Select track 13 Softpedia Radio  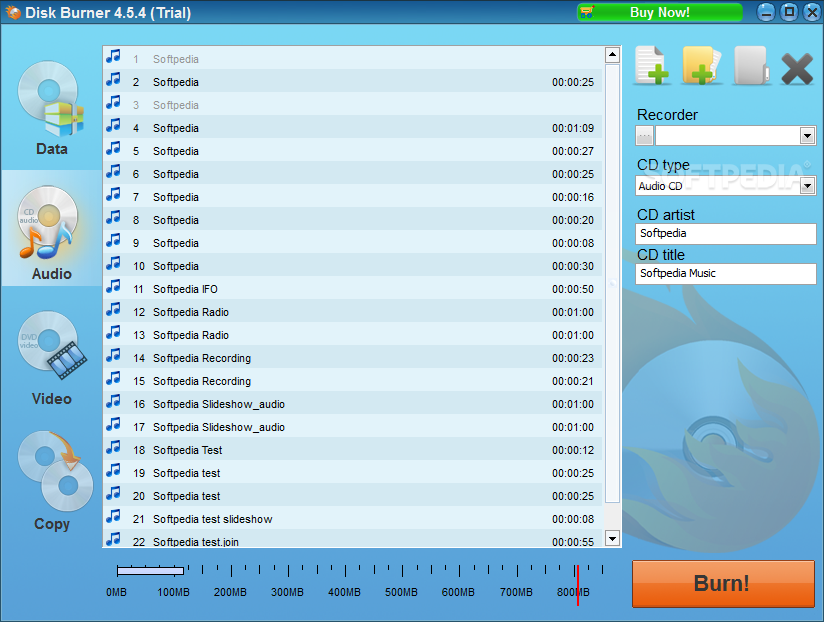(353, 335)
